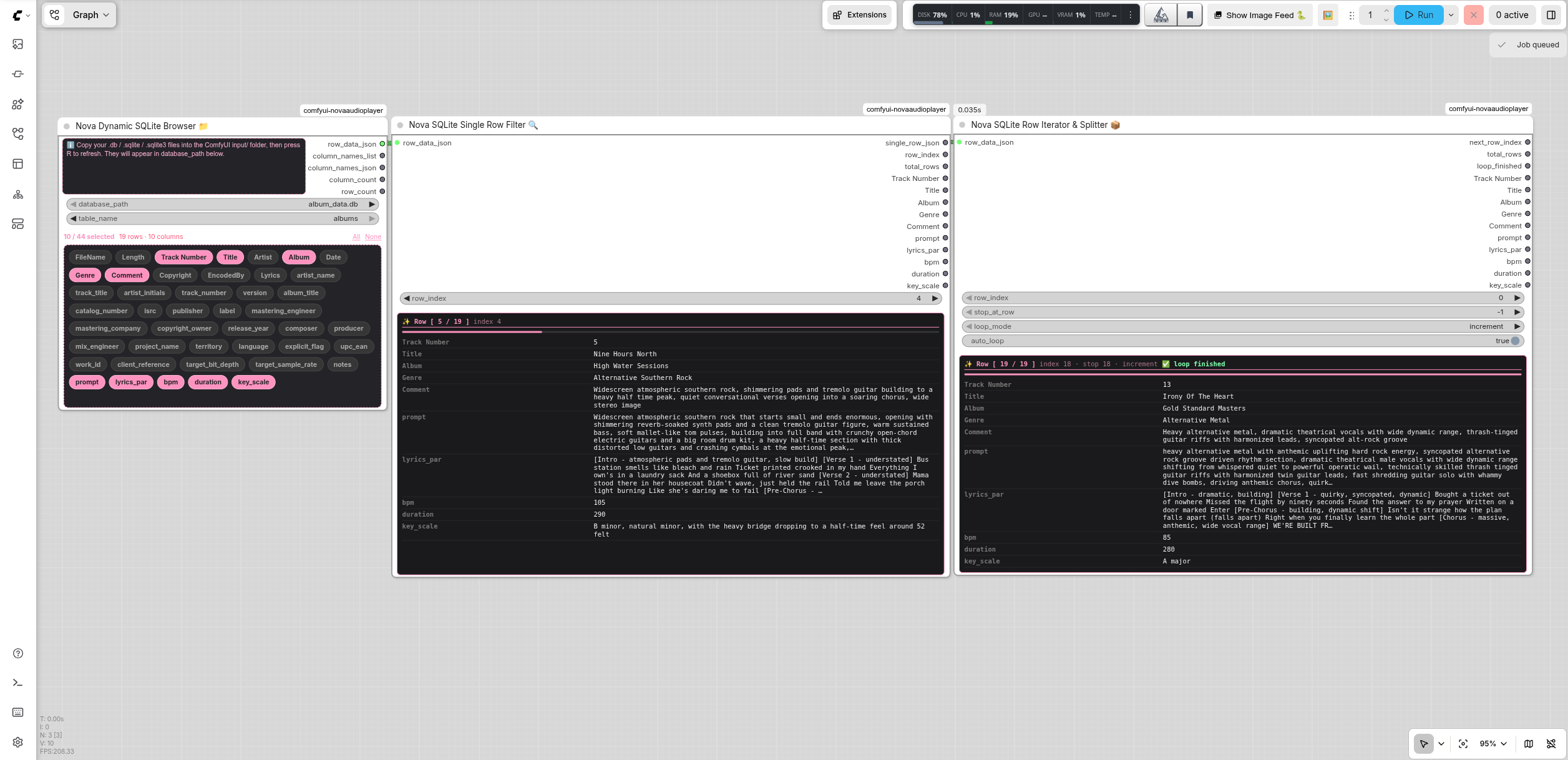The height and width of the screenshot is (760, 1568).
Task: Fit view to canvas icon
Action: pyautogui.click(x=1463, y=744)
